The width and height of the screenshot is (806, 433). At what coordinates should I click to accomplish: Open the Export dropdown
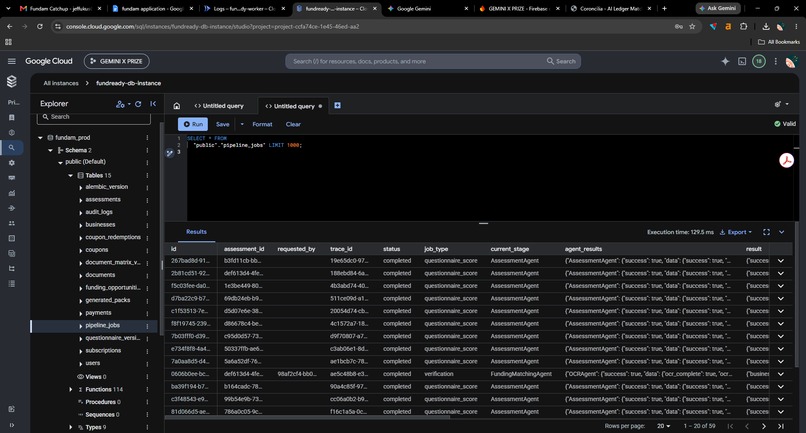tap(735, 232)
